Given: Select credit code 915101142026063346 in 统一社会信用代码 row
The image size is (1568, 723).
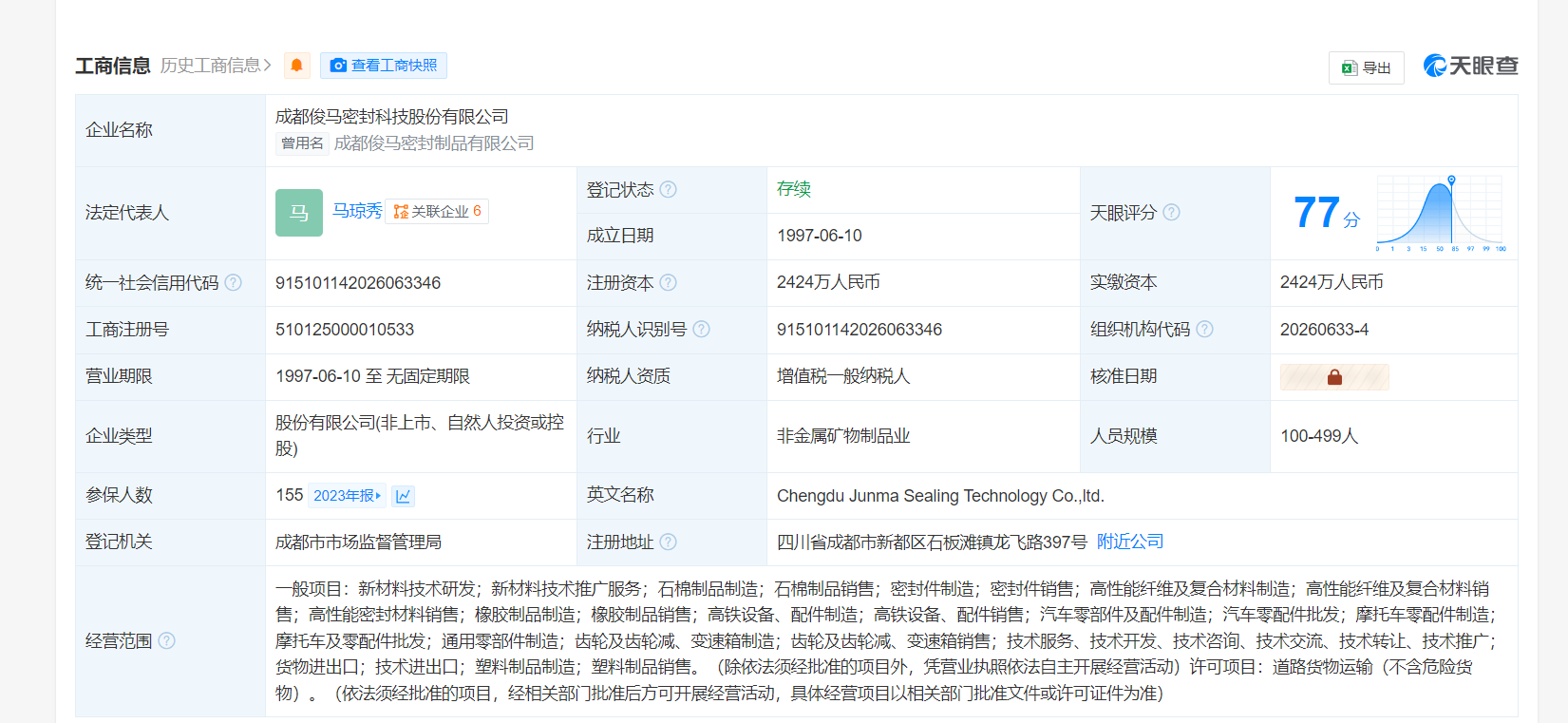Looking at the screenshot, I should click(358, 283).
